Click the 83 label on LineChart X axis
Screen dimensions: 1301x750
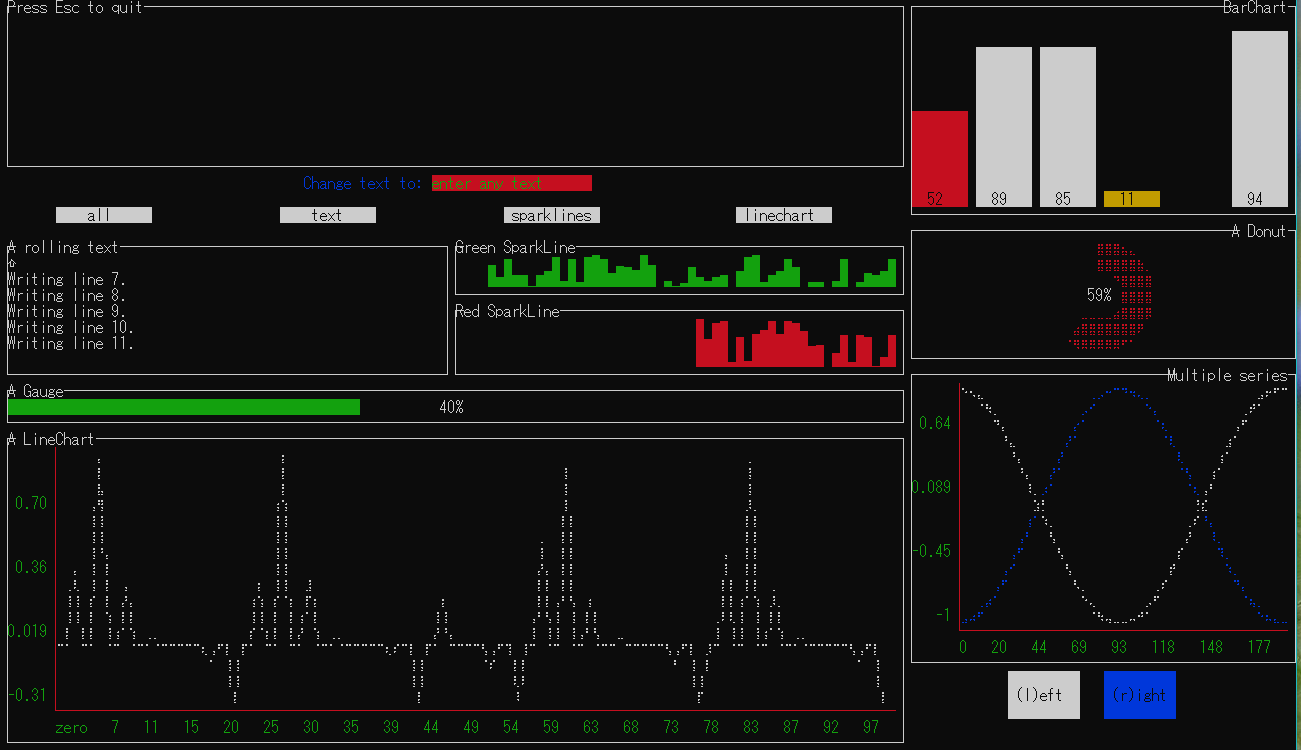click(x=751, y=727)
